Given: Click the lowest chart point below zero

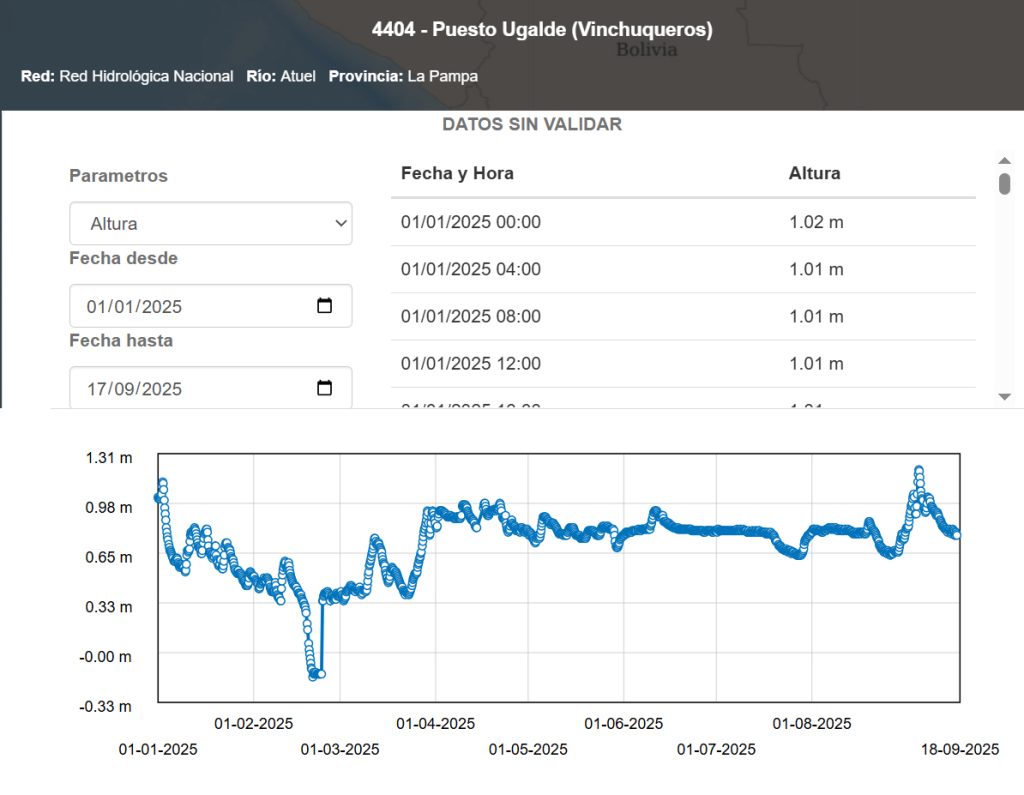Looking at the screenshot, I should [x=314, y=676].
